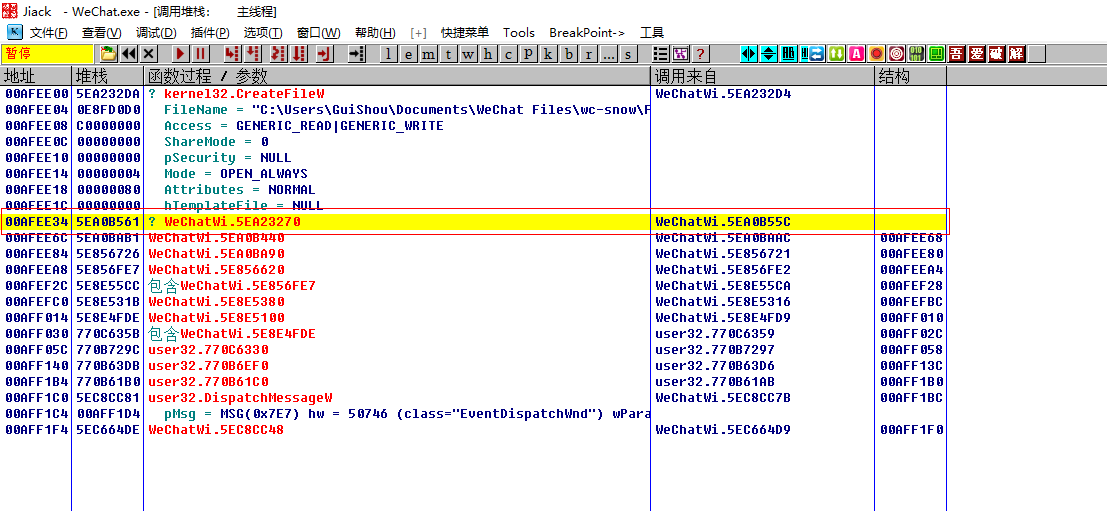Open the CPU window with the c button
The height and width of the screenshot is (511, 1107).
(x=508, y=54)
